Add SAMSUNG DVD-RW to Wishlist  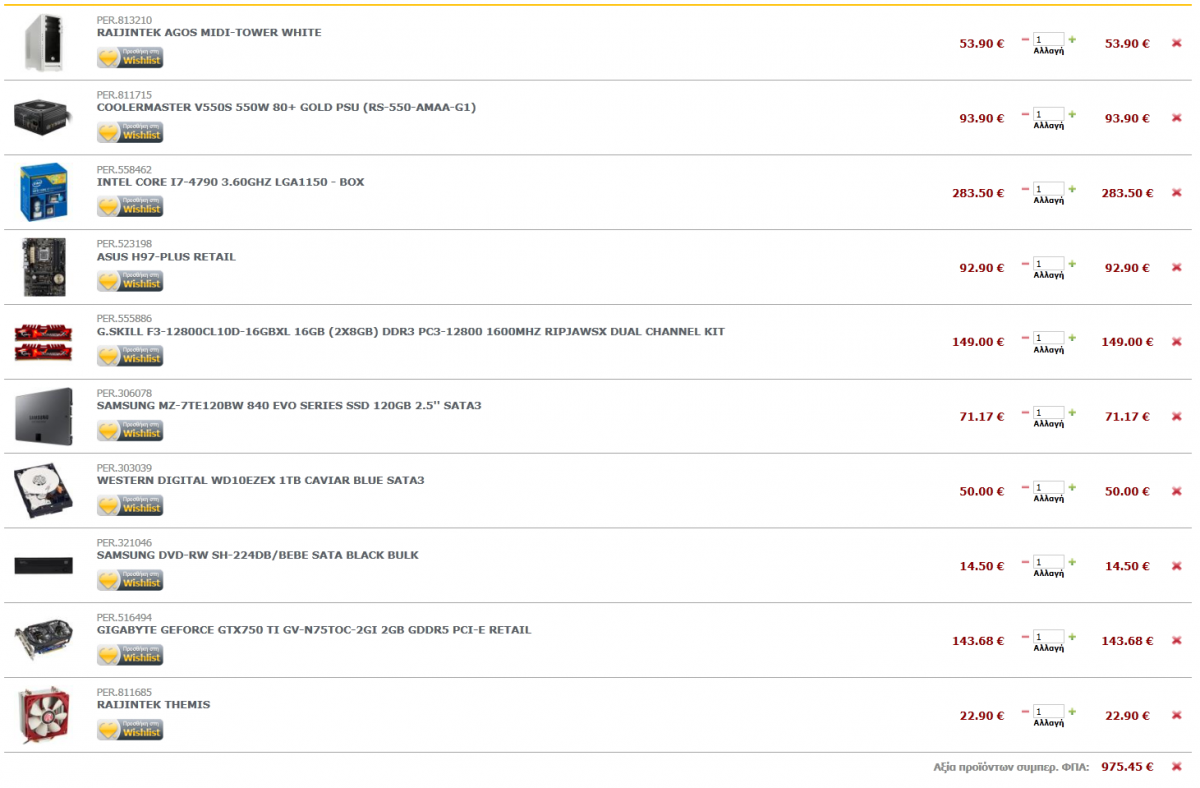click(x=130, y=581)
